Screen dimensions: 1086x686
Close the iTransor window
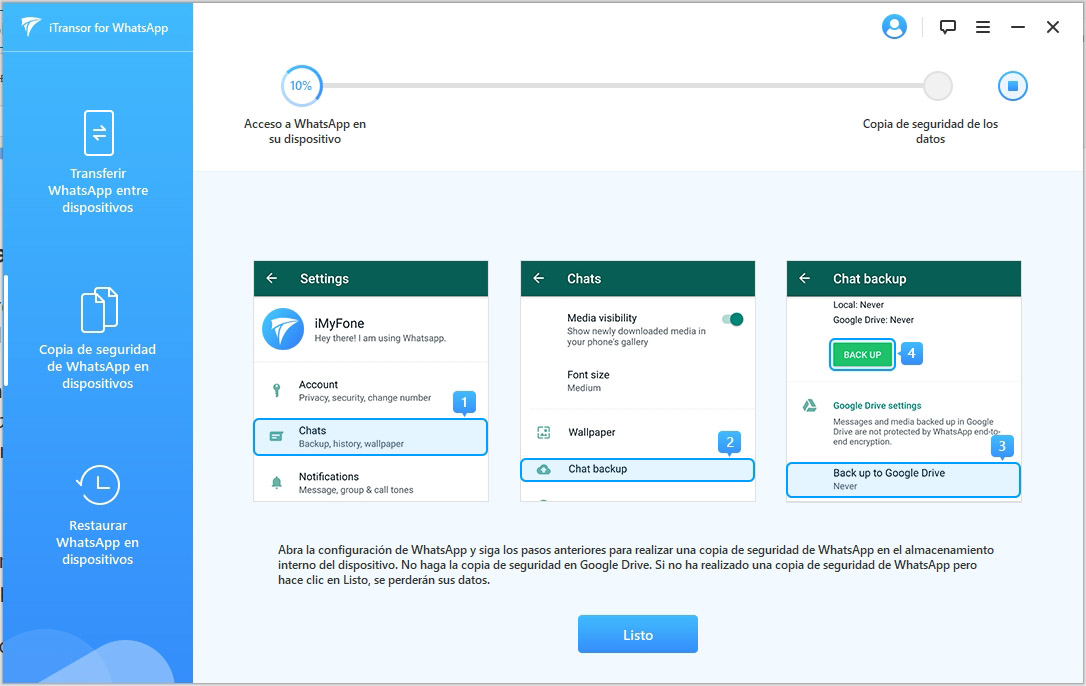(1053, 27)
